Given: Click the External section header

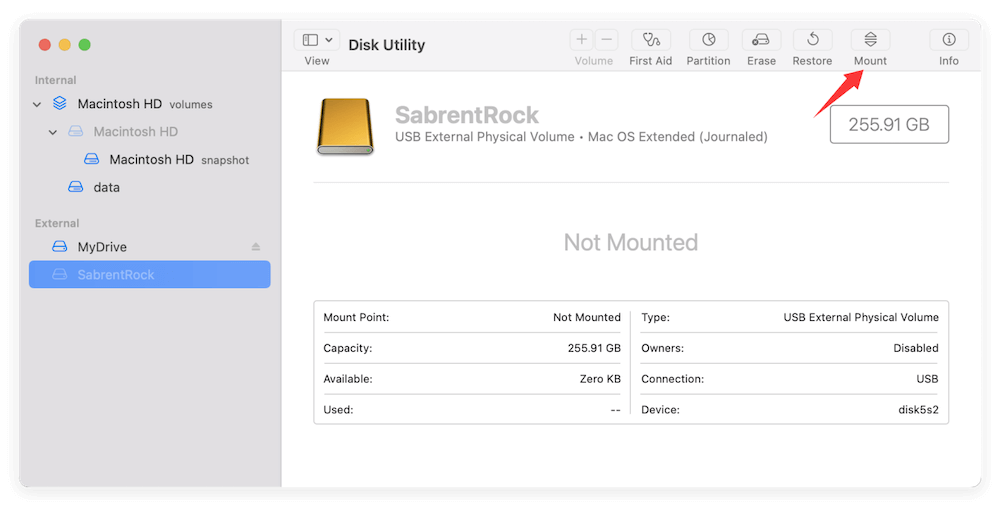Looking at the screenshot, I should tap(57, 223).
